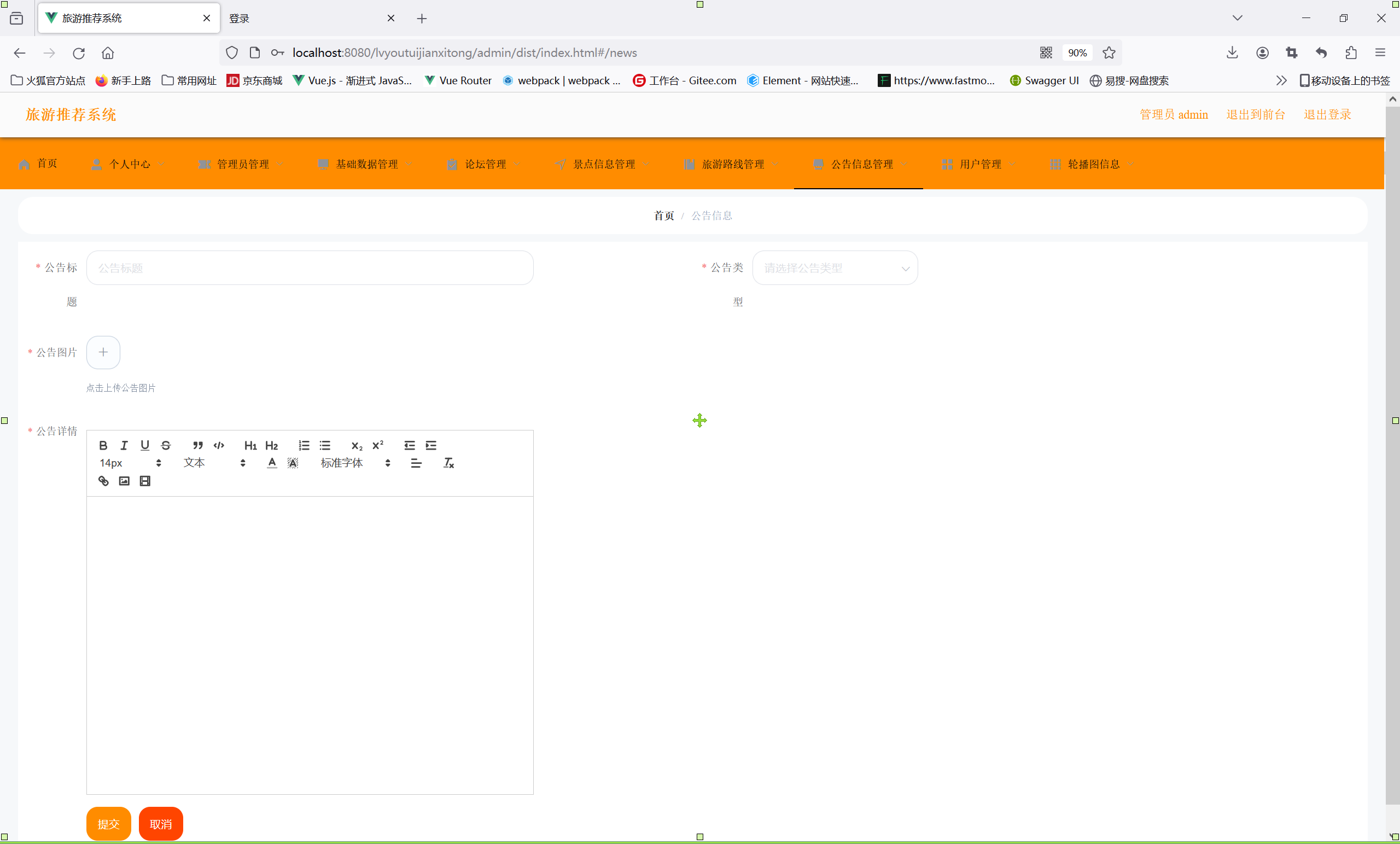Click the orange 提交 button
The width and height of the screenshot is (1400, 844).
[108, 824]
